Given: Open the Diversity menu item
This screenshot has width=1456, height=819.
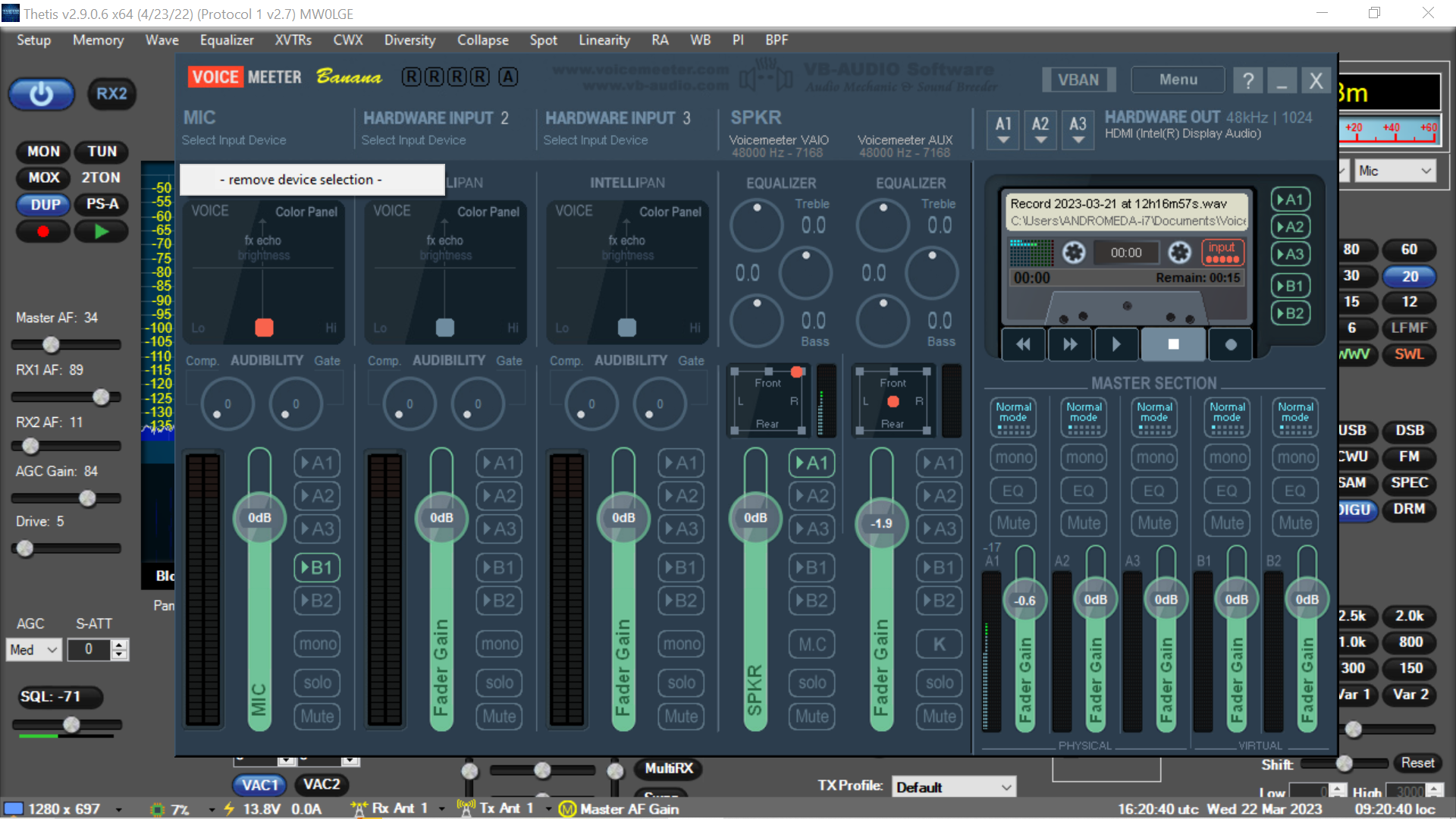Looking at the screenshot, I should click(409, 40).
